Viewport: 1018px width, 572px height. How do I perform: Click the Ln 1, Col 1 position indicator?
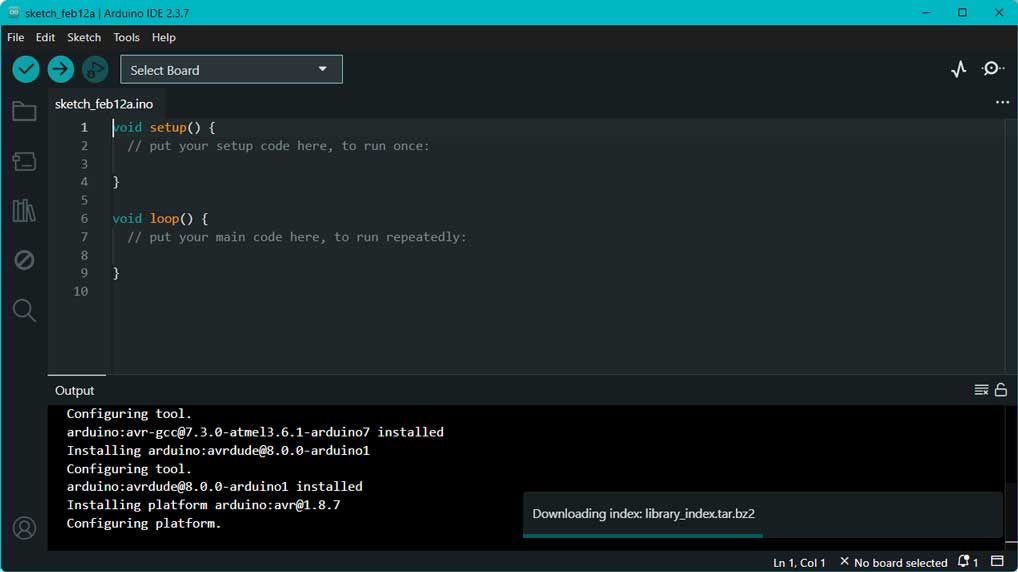click(x=799, y=562)
